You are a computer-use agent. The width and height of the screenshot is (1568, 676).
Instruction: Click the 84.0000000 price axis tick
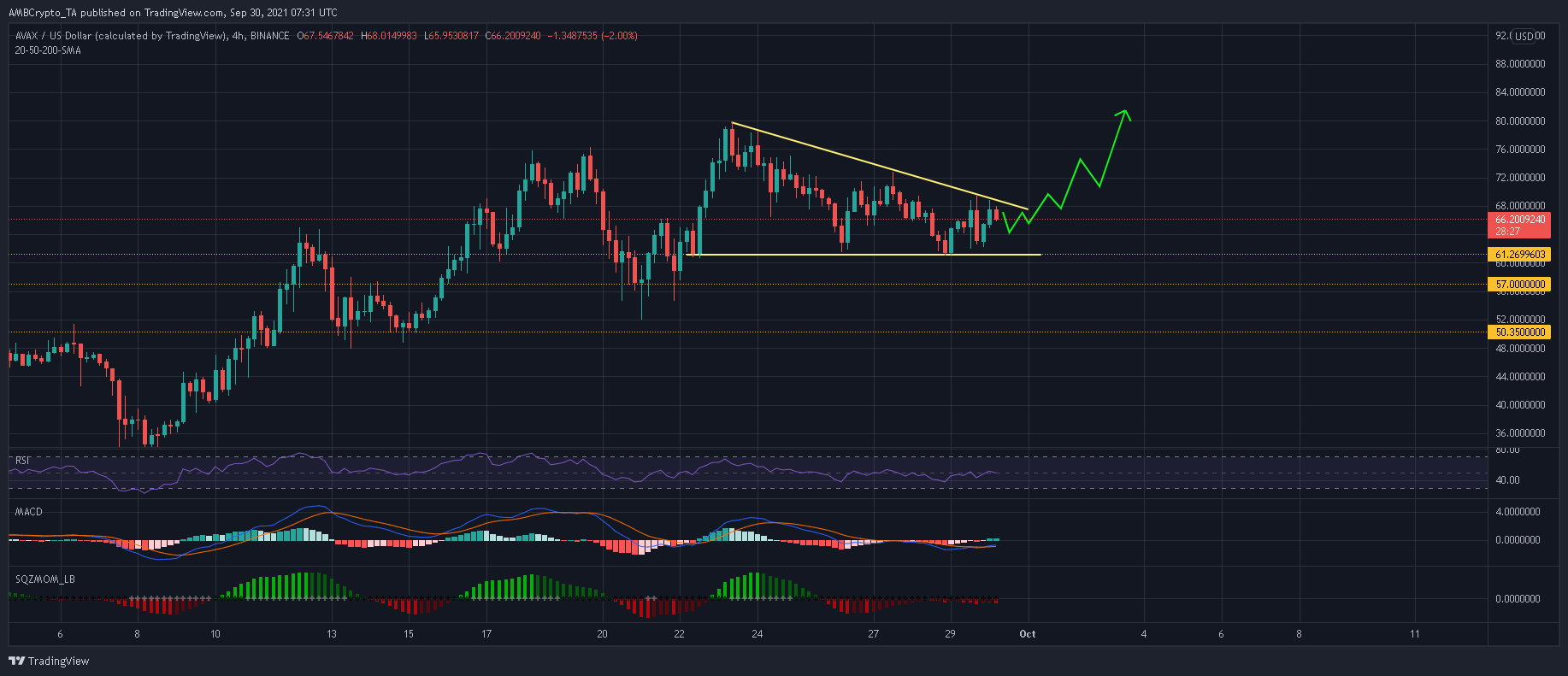[x=1520, y=92]
